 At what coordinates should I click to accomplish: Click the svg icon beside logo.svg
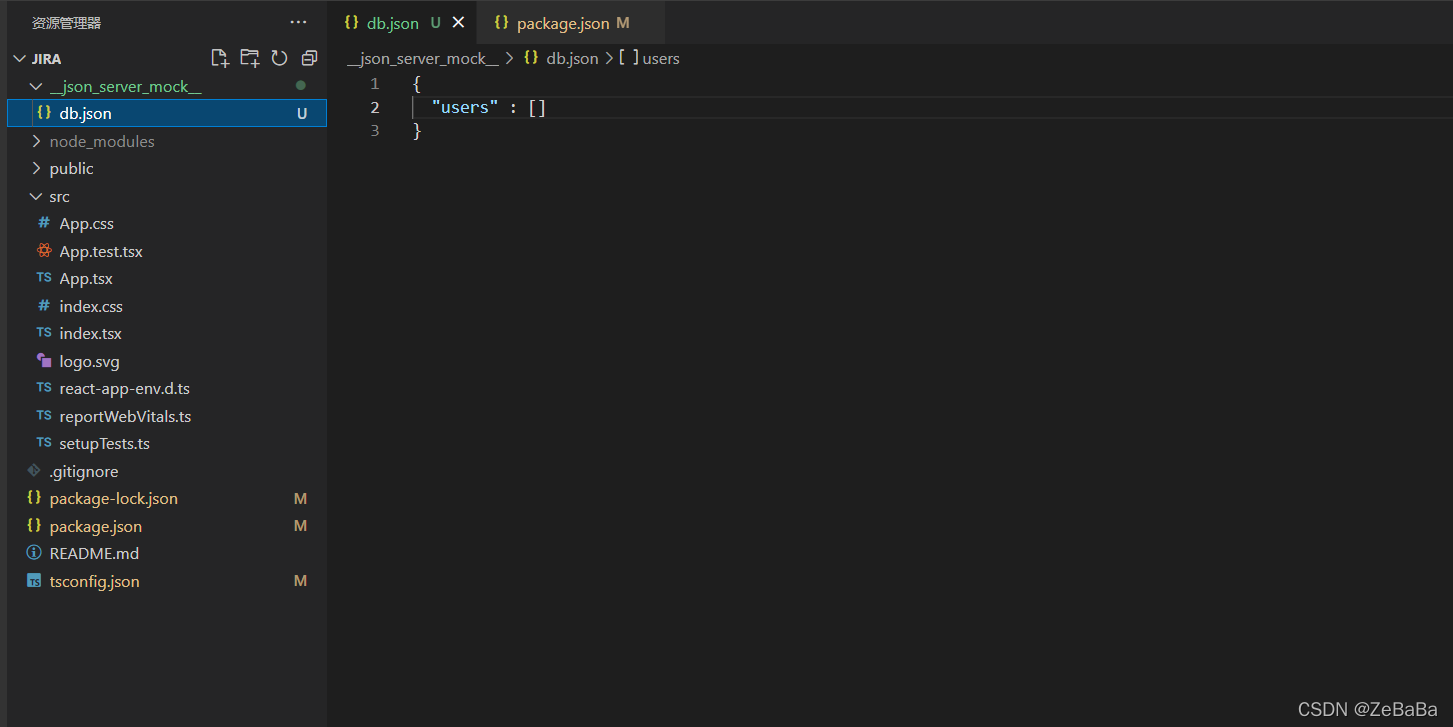[x=43, y=361]
